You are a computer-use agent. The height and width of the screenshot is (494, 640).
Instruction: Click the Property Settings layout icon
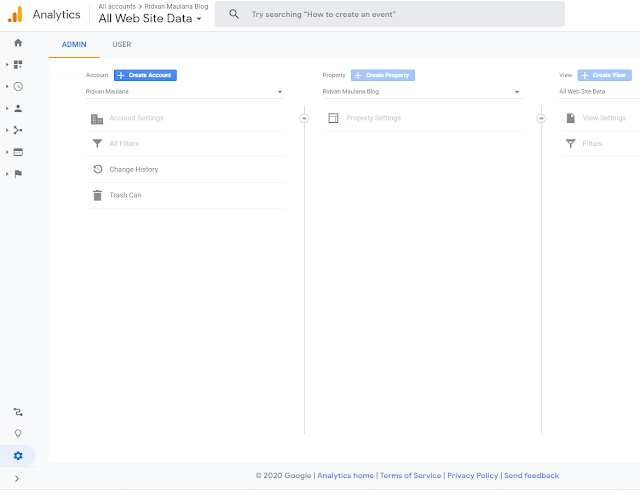click(x=333, y=118)
